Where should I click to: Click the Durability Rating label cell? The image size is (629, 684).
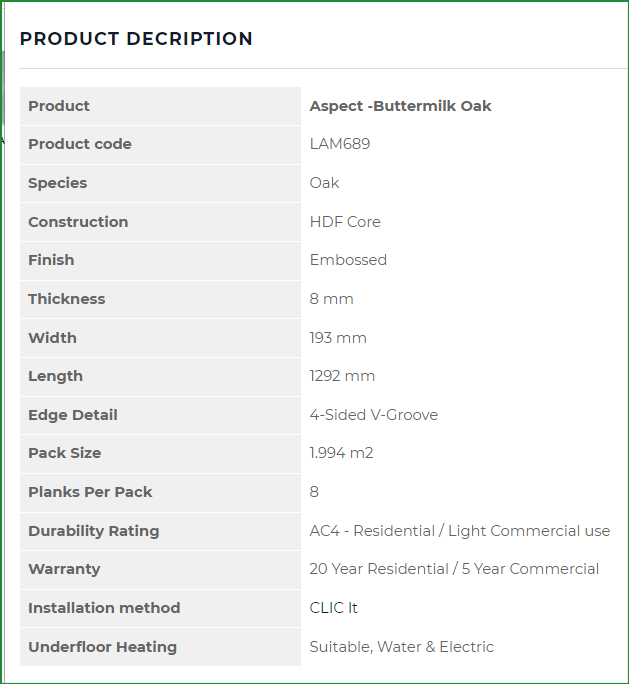pos(161,531)
